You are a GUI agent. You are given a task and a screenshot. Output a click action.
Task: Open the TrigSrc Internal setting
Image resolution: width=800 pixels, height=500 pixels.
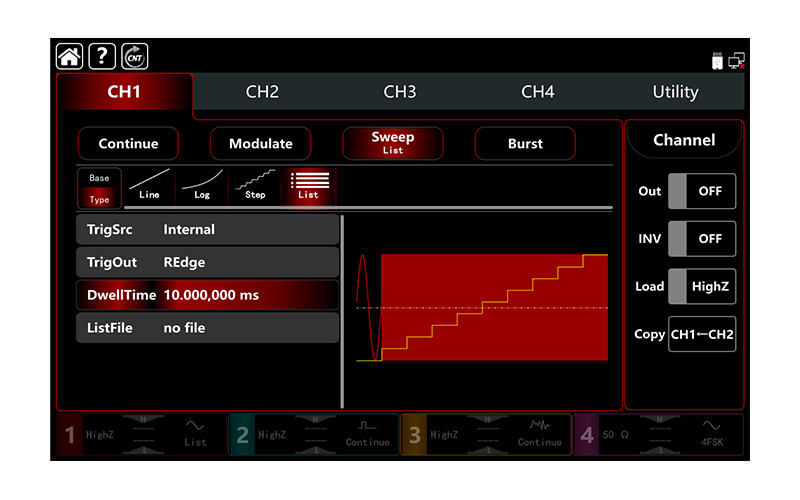(207, 230)
